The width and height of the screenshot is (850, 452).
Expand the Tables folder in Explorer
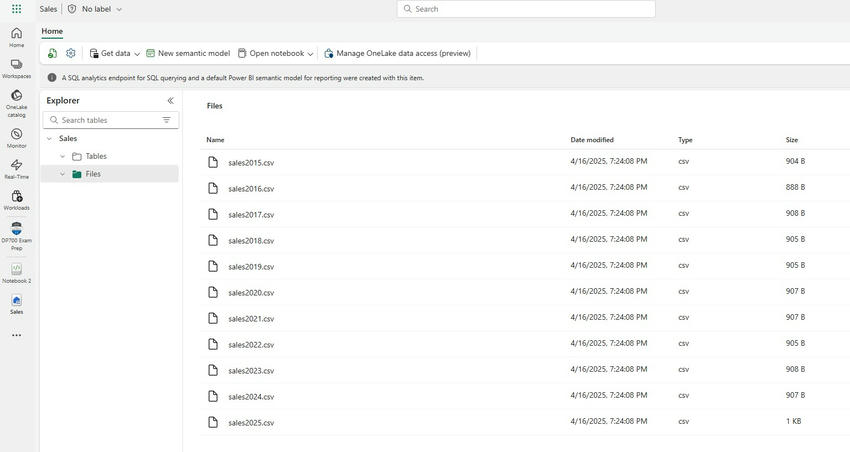tap(62, 156)
